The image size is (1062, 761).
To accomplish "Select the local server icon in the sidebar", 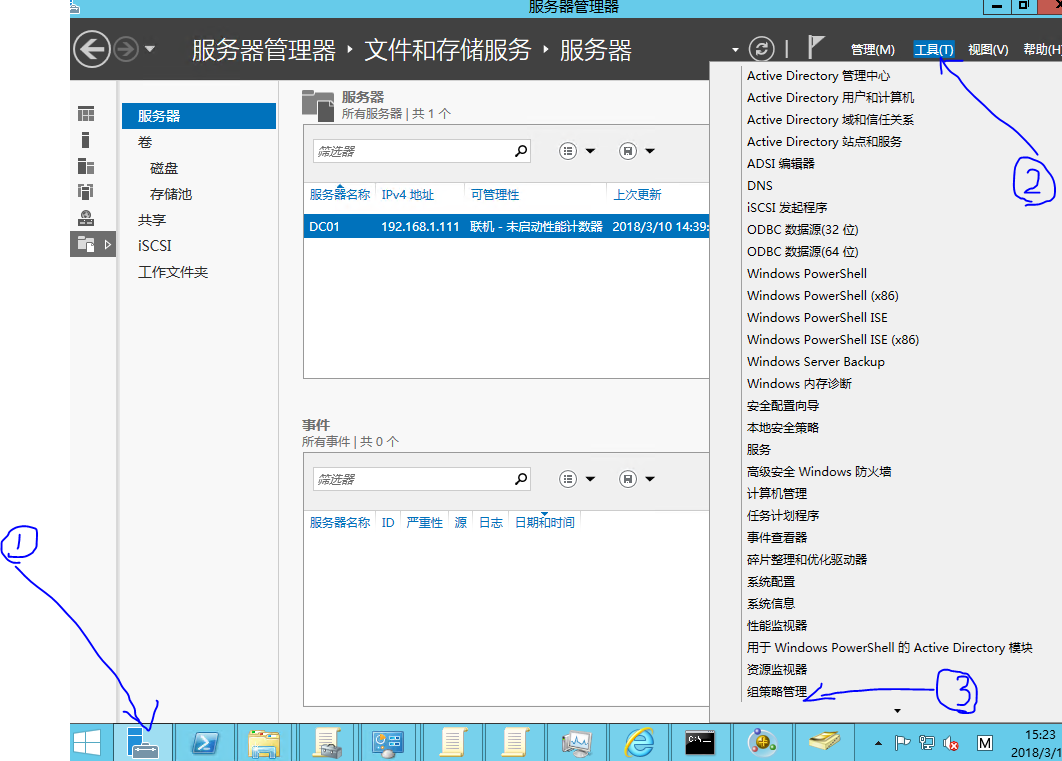I will (87, 140).
